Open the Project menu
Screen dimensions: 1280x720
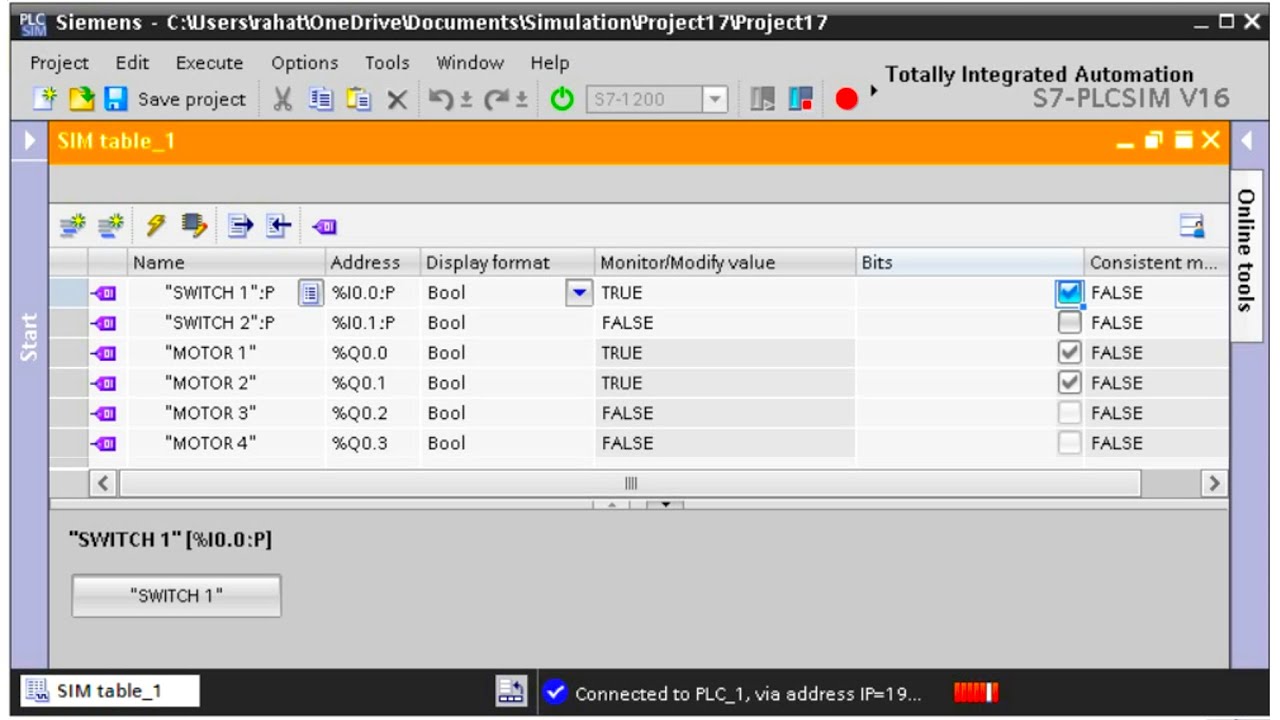pos(59,63)
